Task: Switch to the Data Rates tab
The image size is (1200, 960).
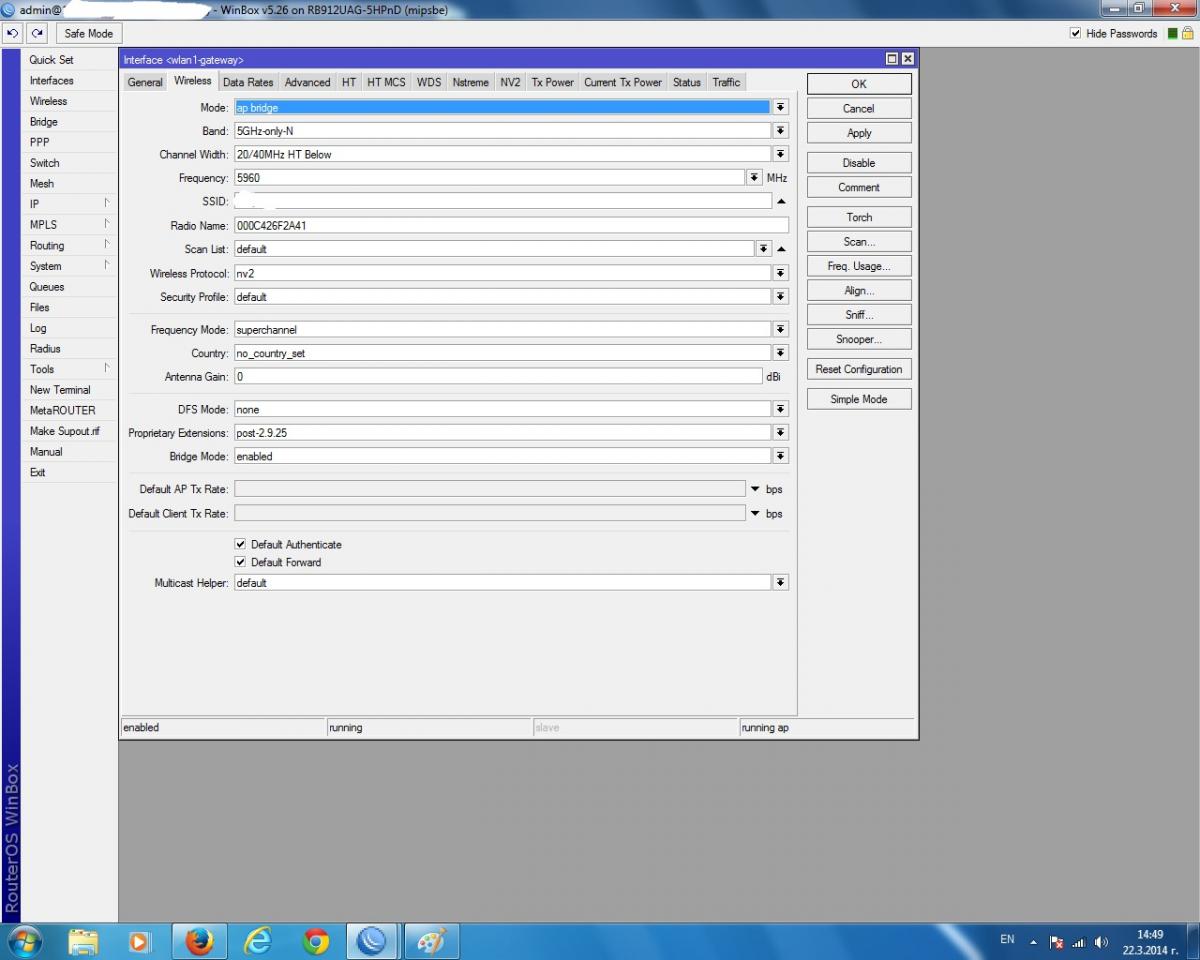Action: pos(247,82)
